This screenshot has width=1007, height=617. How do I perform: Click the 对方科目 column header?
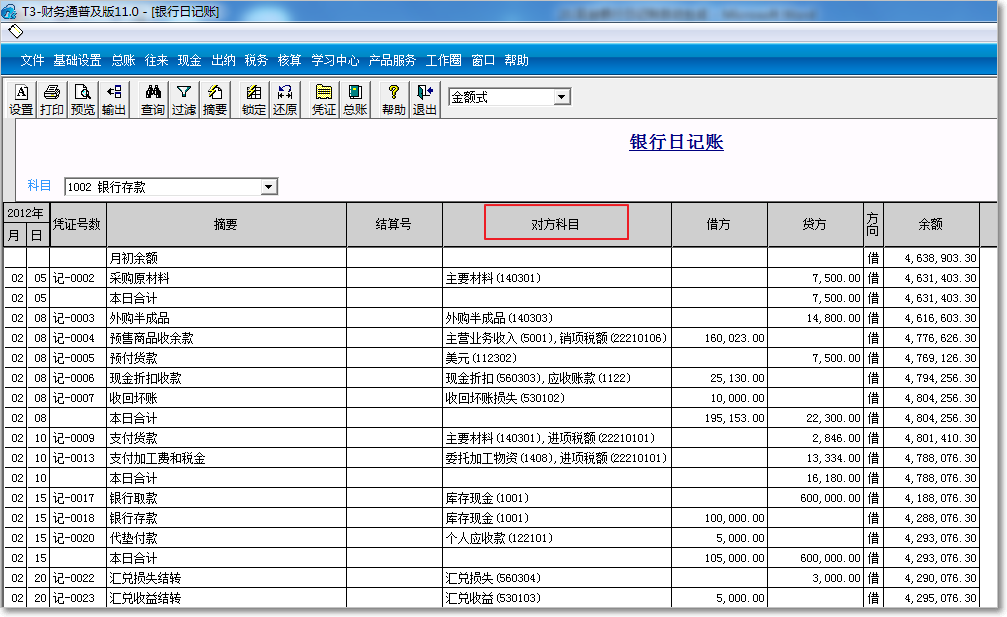556,224
